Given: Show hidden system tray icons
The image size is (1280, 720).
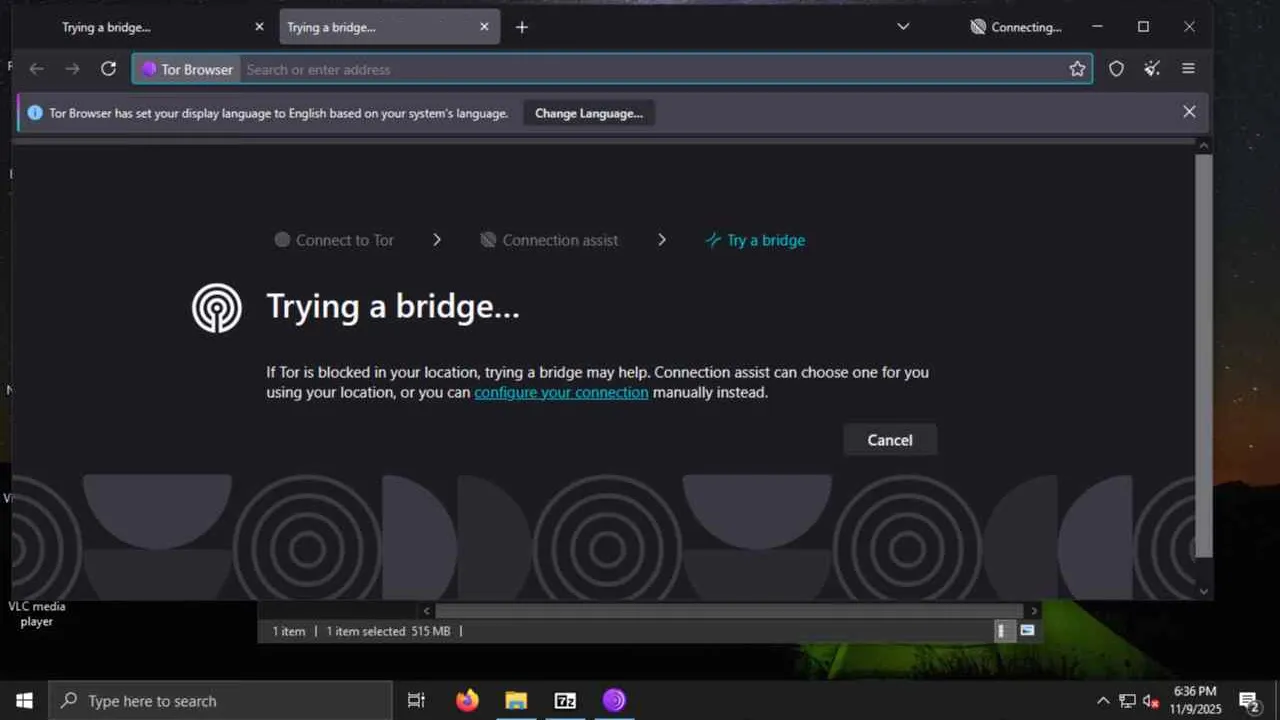Looking at the screenshot, I should (1103, 701).
